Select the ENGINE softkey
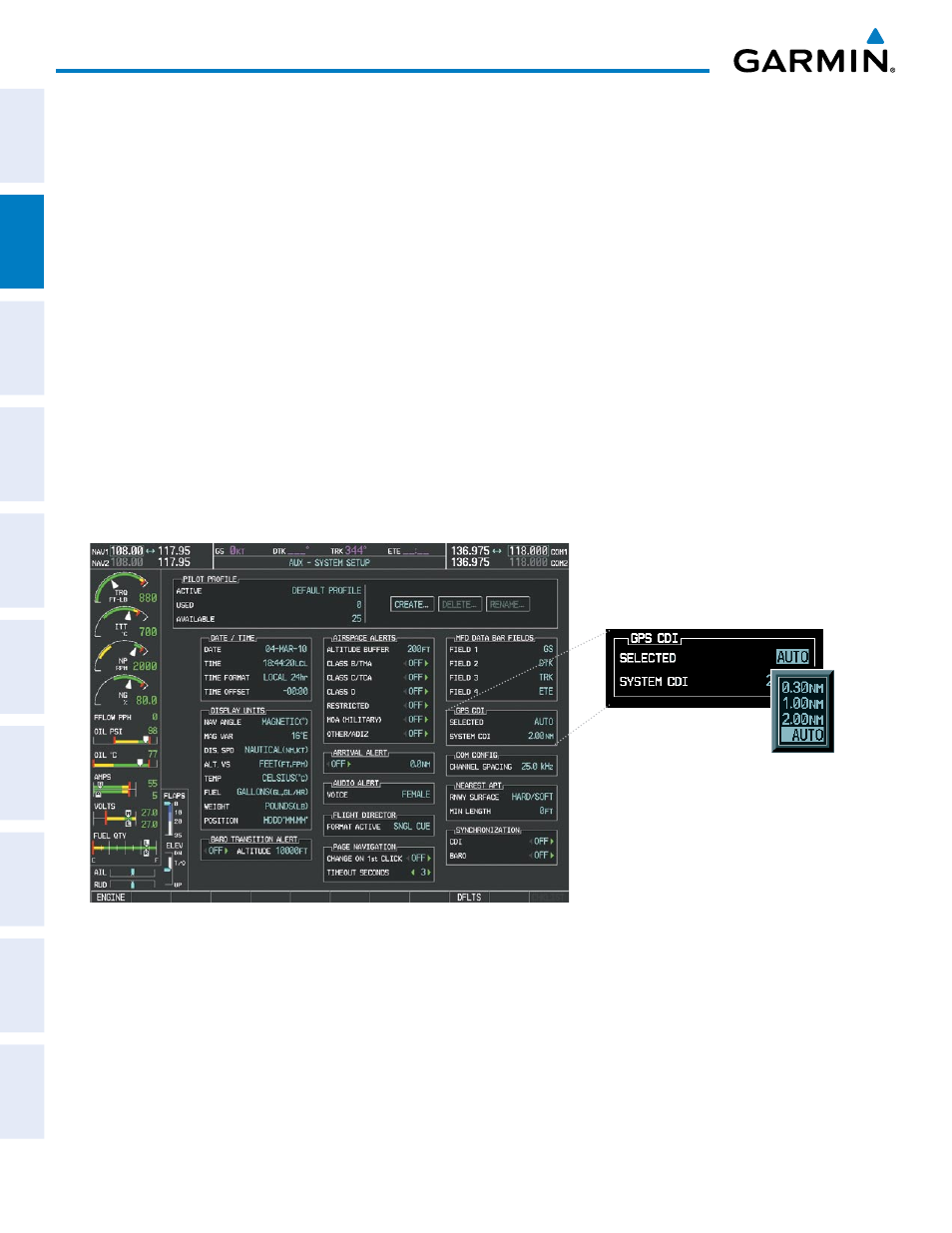The height and width of the screenshot is (1233, 952). (111, 898)
